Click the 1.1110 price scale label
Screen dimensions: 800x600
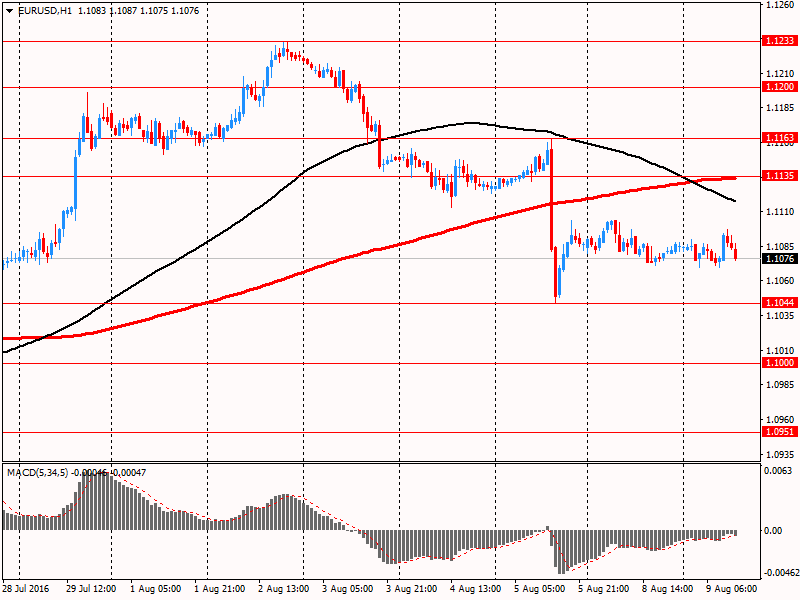[780, 212]
